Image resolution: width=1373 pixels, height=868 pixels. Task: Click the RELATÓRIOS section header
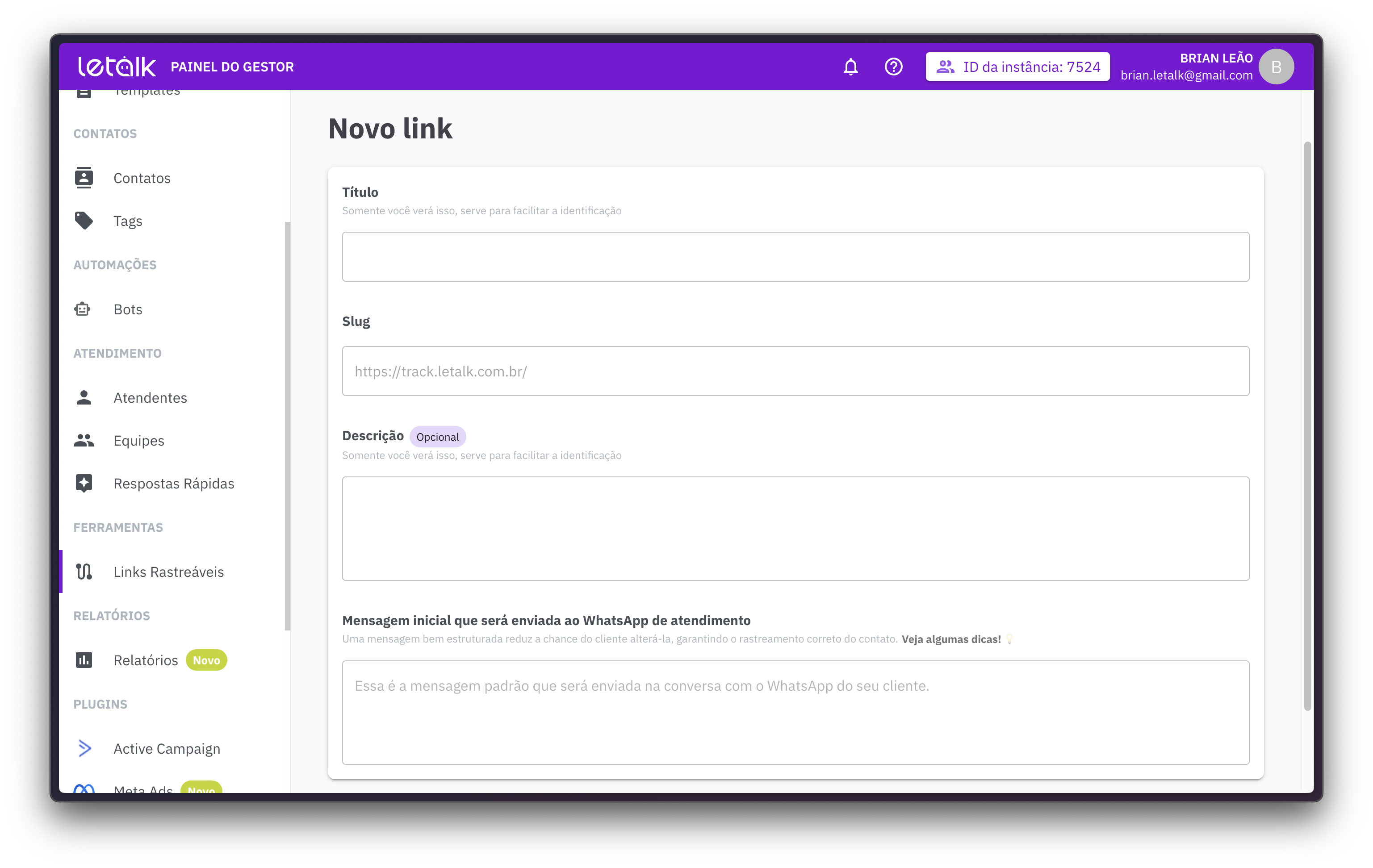[x=112, y=616]
